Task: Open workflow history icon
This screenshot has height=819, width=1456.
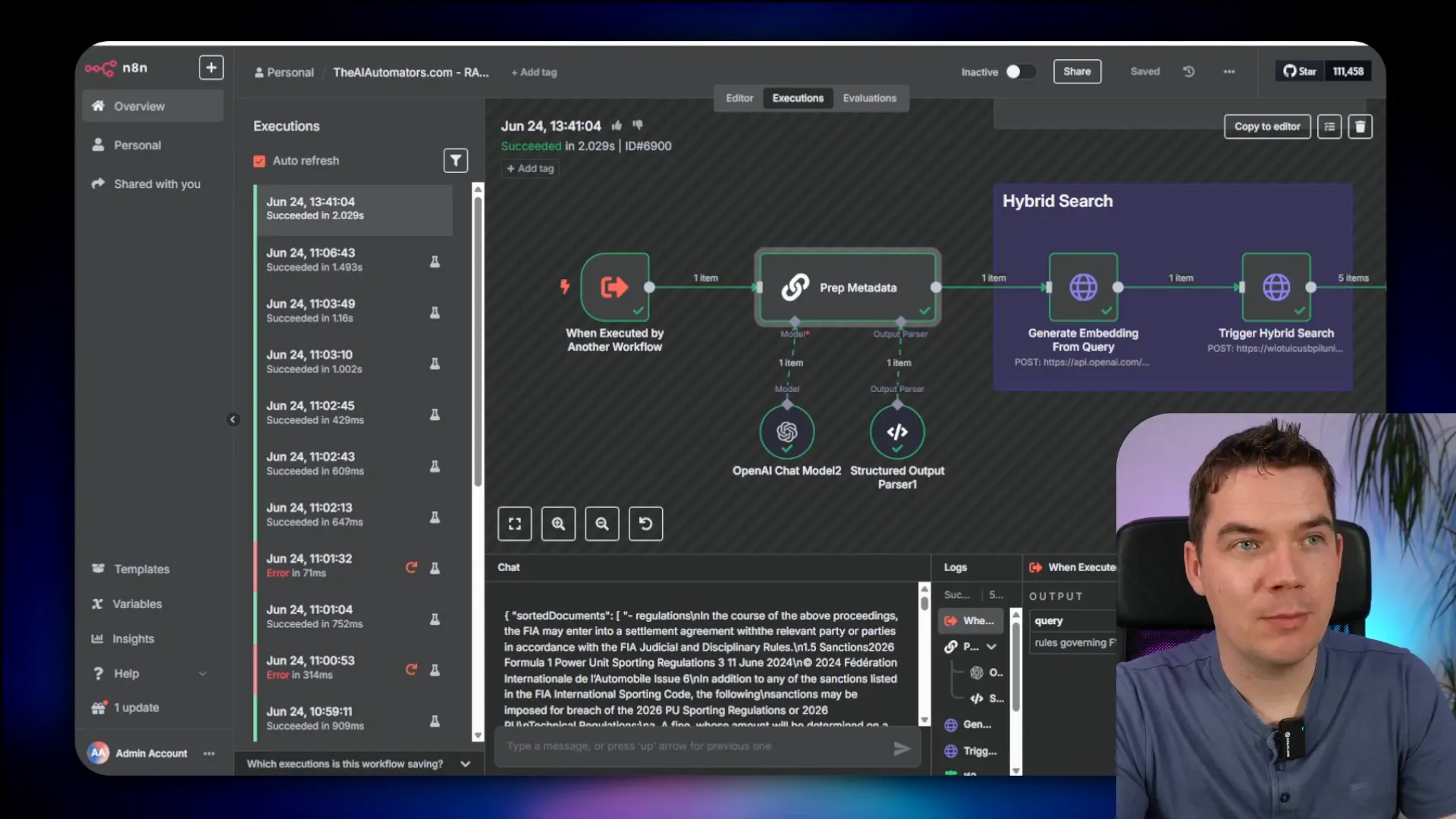Action: 1188,71
